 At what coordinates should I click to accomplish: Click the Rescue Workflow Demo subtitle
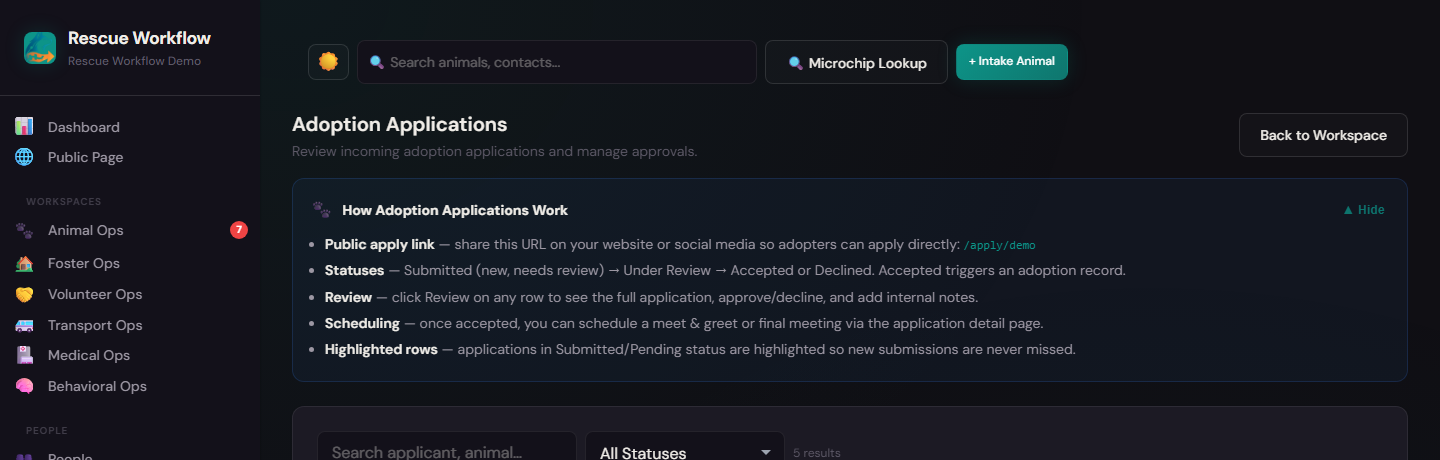click(x=134, y=61)
